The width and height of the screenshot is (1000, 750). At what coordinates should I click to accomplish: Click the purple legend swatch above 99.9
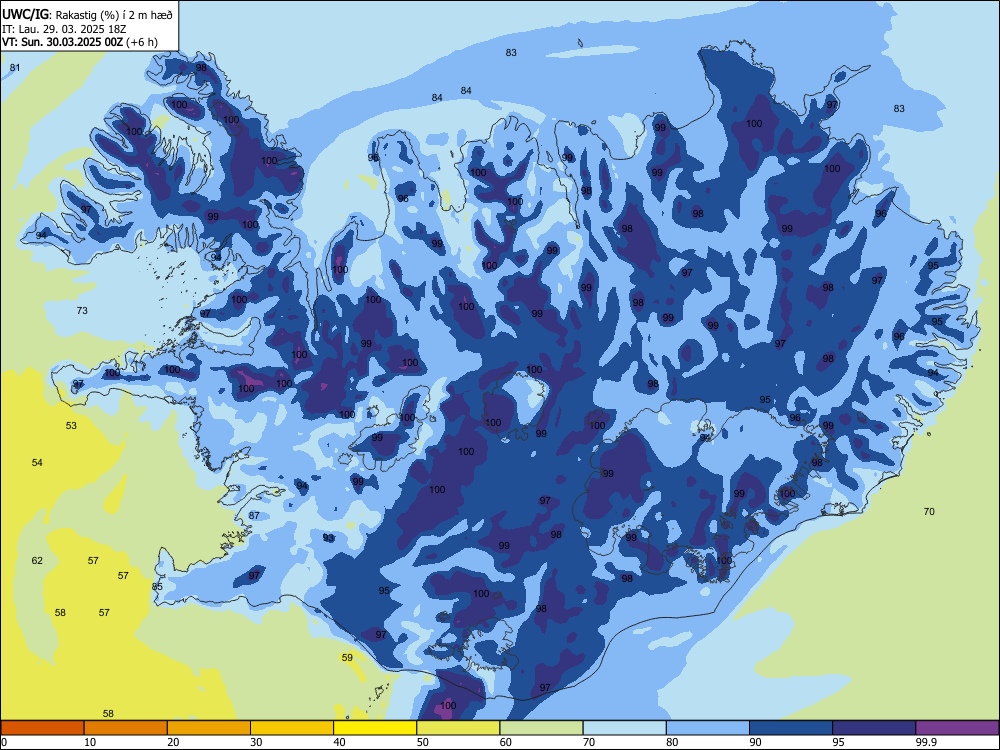957,728
